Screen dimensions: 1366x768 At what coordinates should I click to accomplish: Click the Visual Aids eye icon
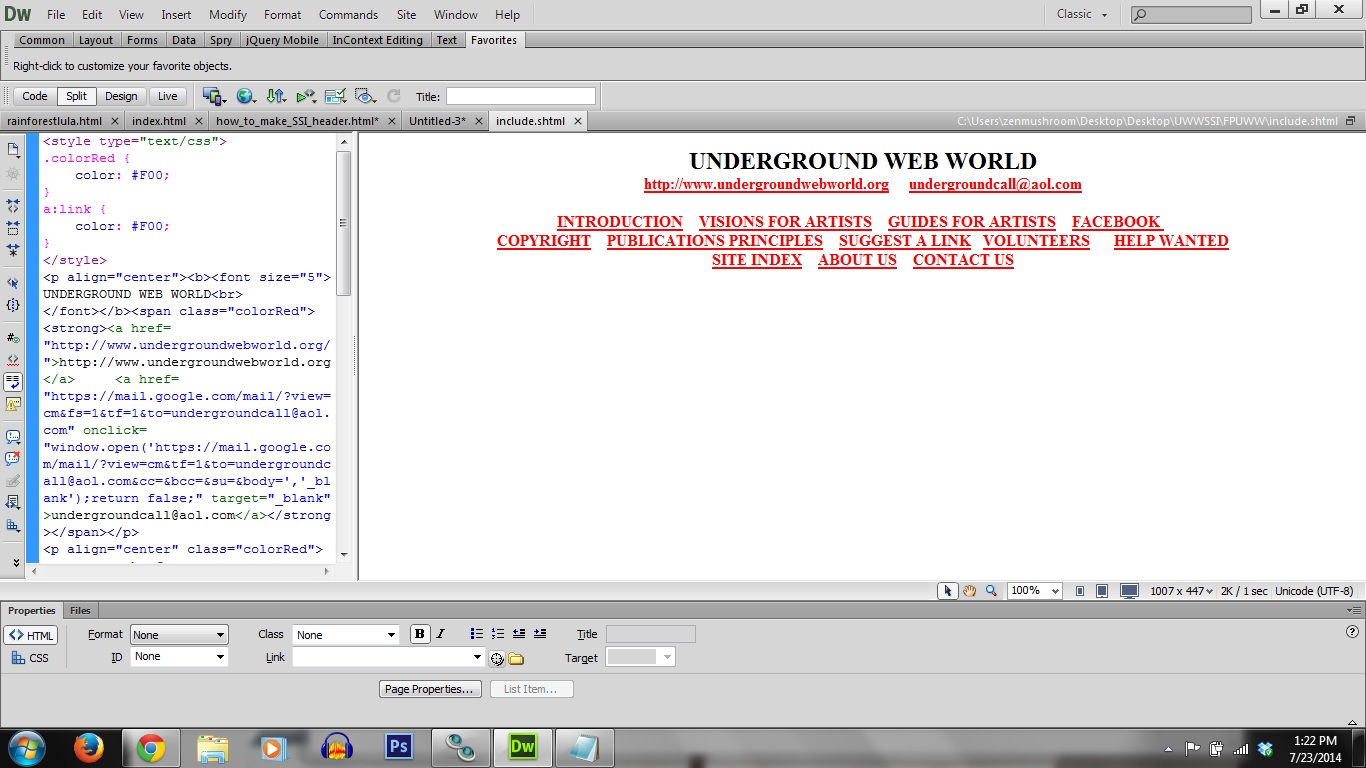coord(365,96)
